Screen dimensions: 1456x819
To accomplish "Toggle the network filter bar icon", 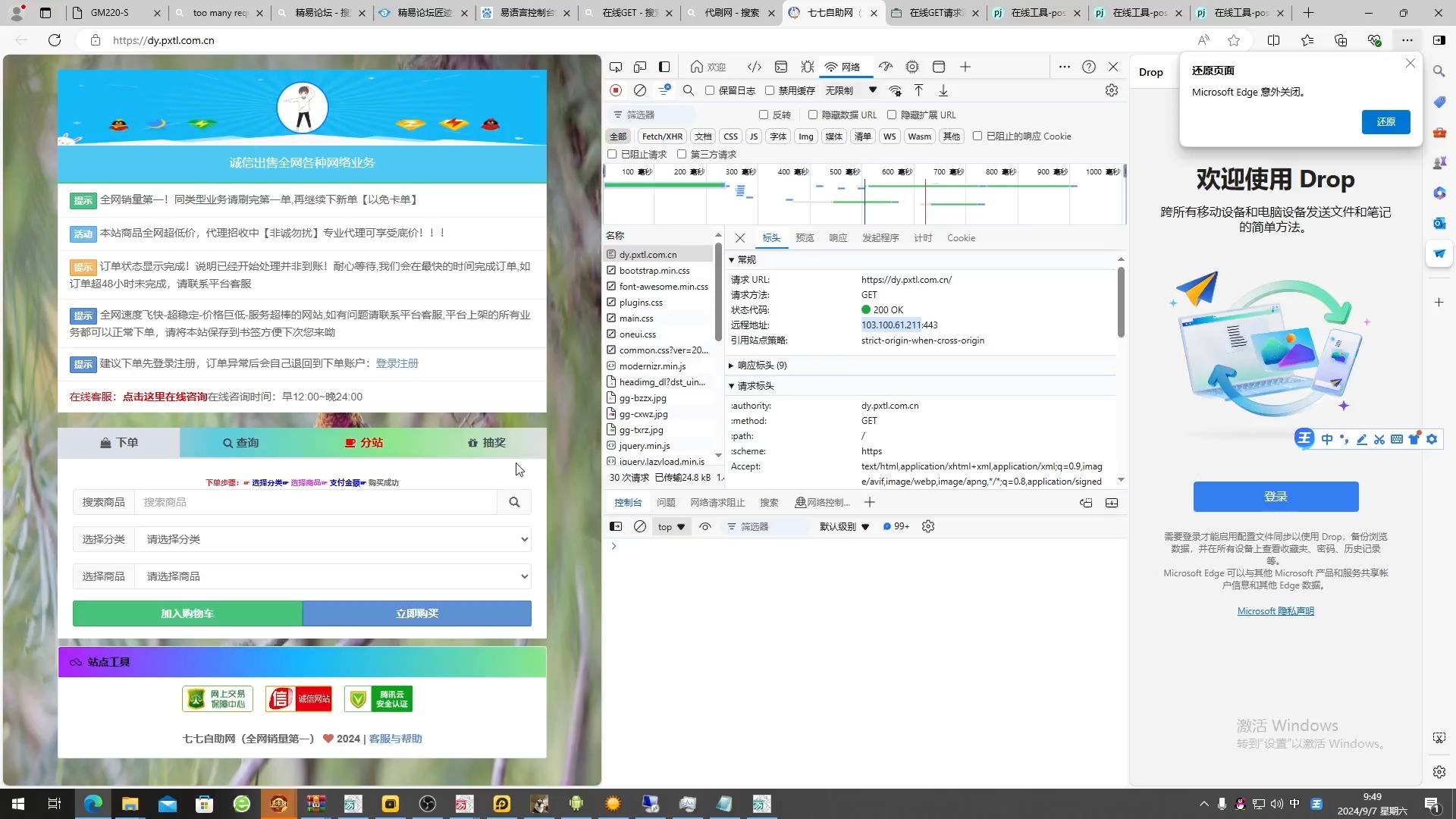I will click(664, 90).
